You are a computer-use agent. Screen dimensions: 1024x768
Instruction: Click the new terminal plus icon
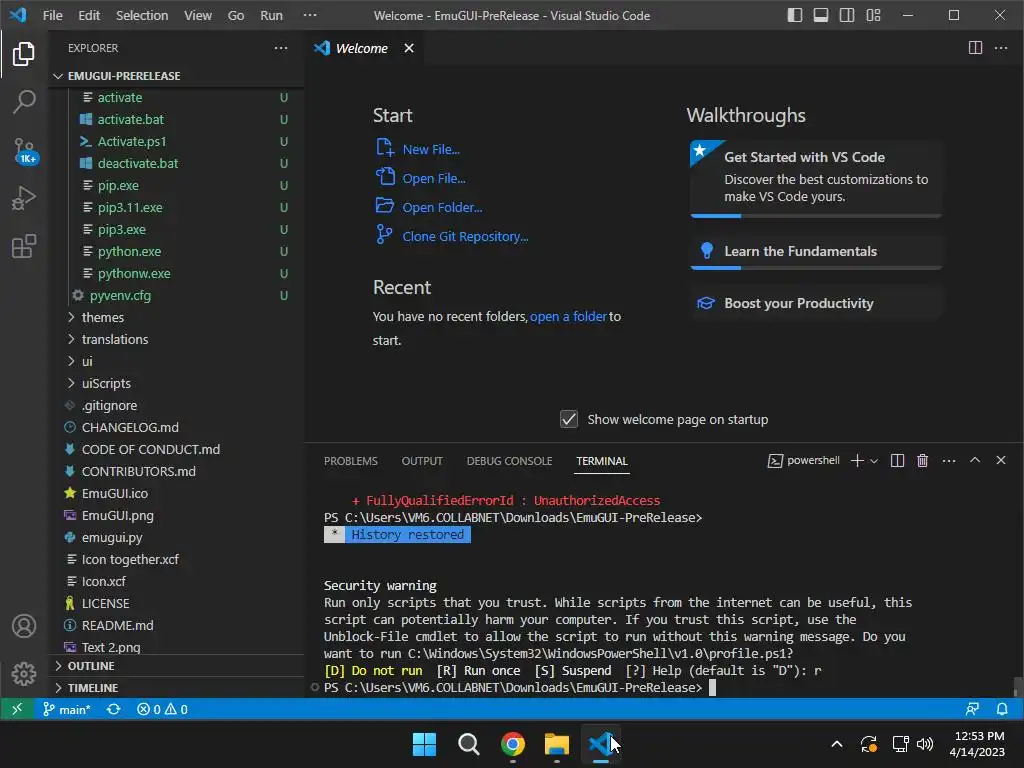coord(857,460)
